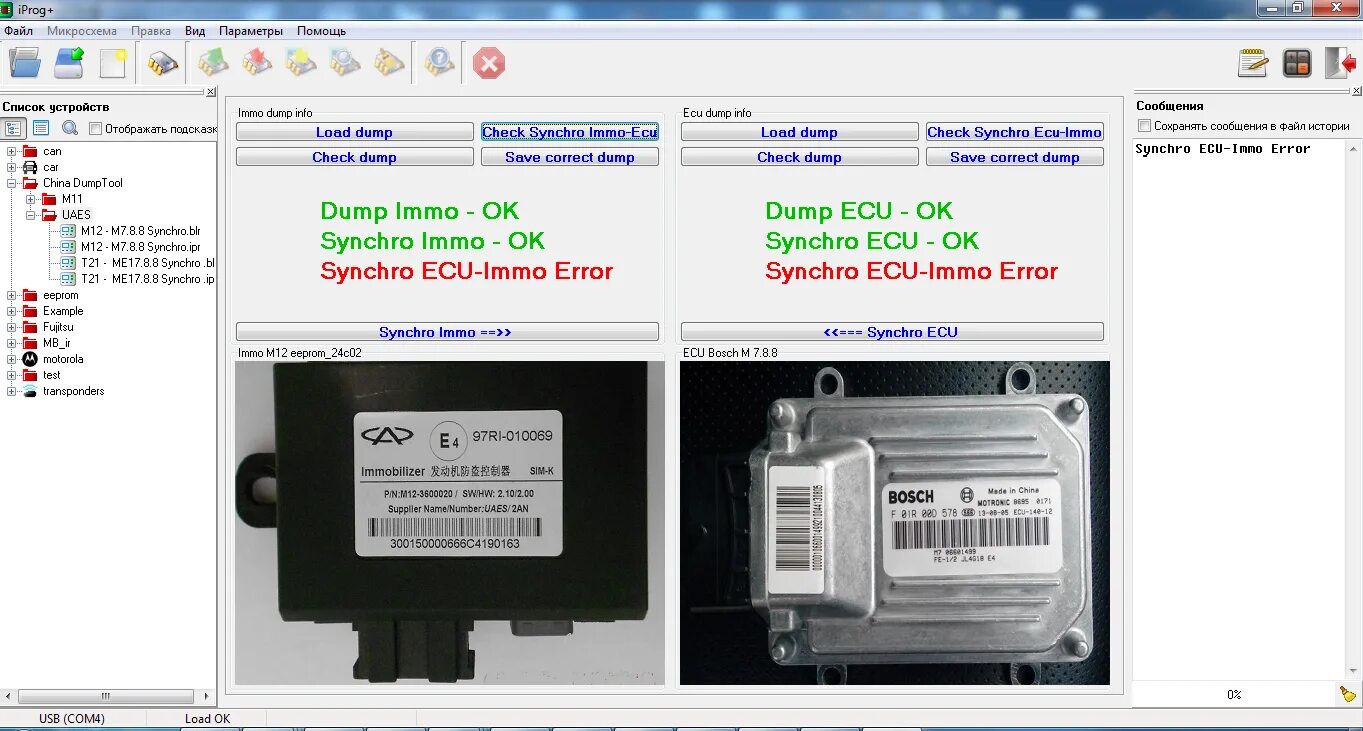Collapse the 'UAES' subfolder
This screenshot has height=731, width=1363.
(x=31, y=215)
